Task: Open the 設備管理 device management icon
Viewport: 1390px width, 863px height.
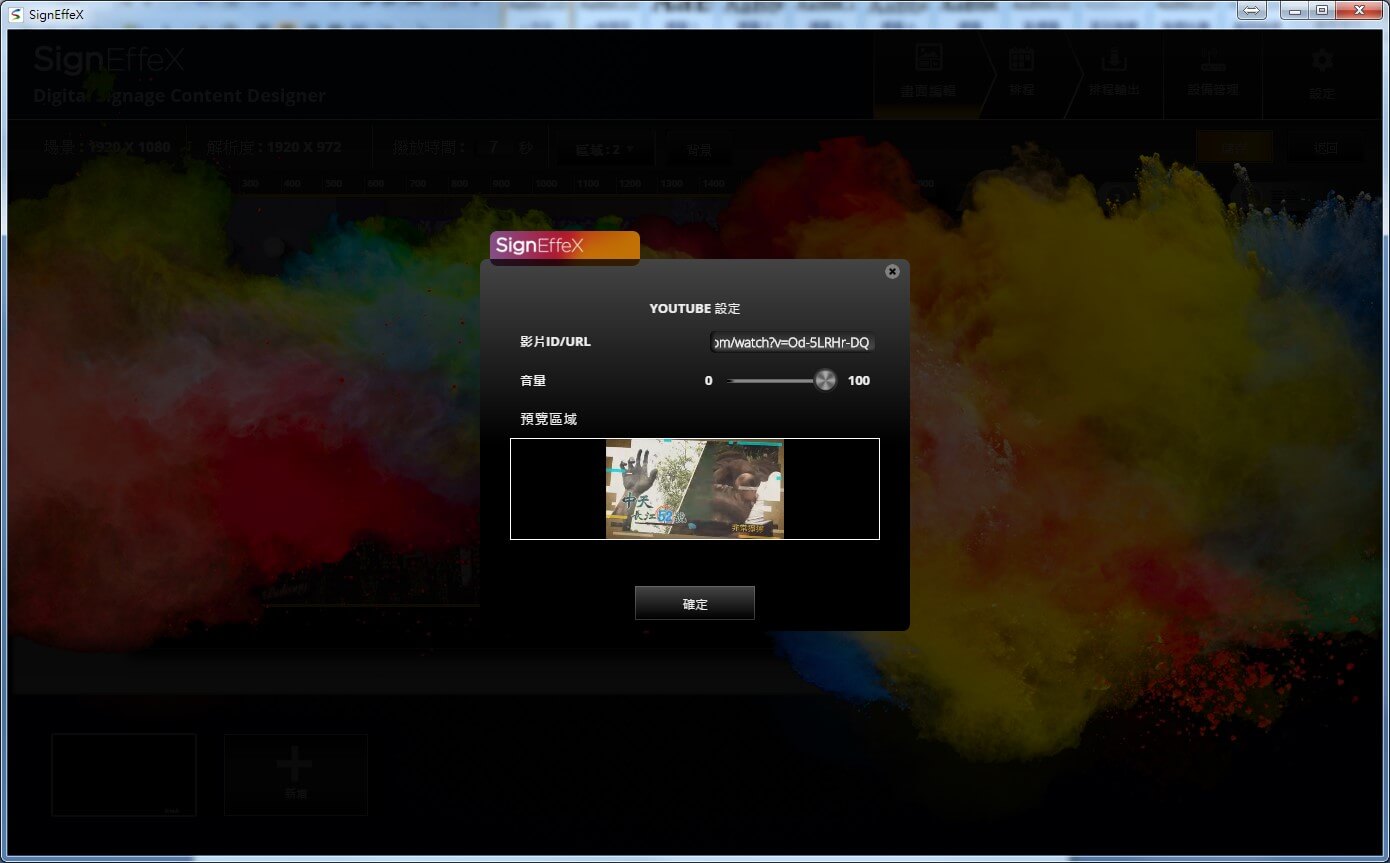Action: [x=1213, y=72]
